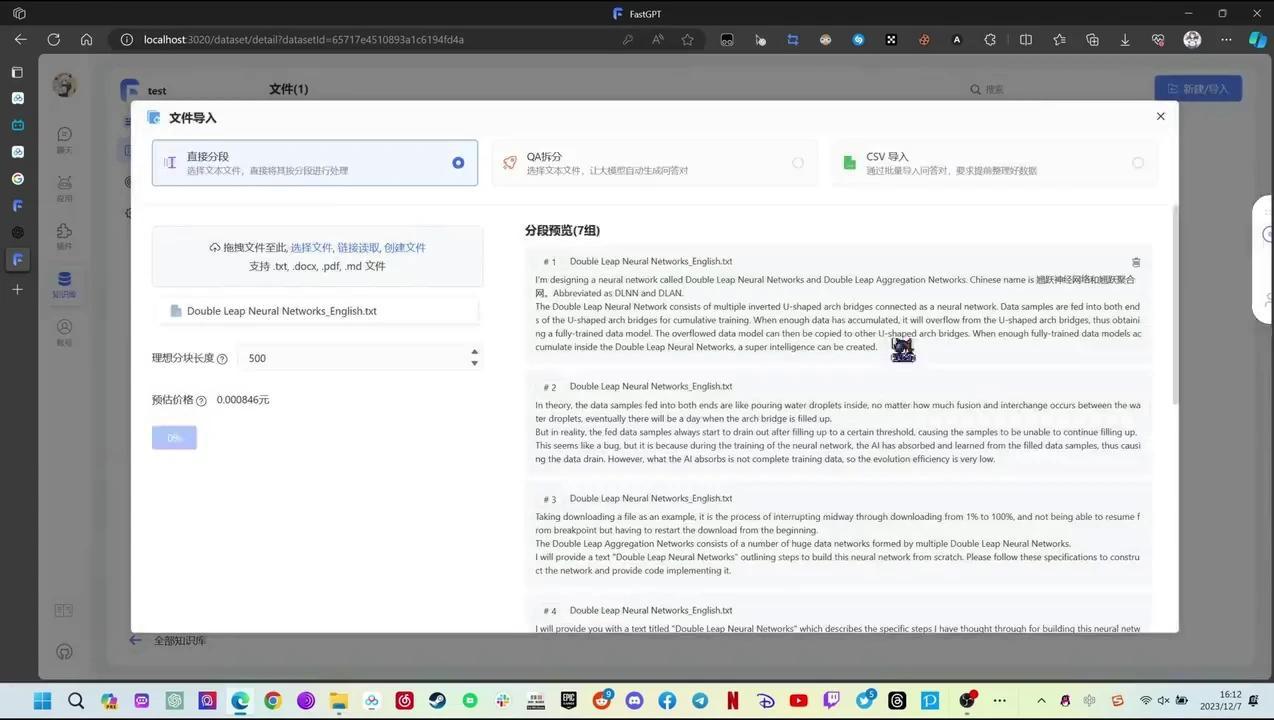Image resolution: width=1274 pixels, height=720 pixels.
Task: Select the QA拆分 radio option
Action: click(797, 163)
